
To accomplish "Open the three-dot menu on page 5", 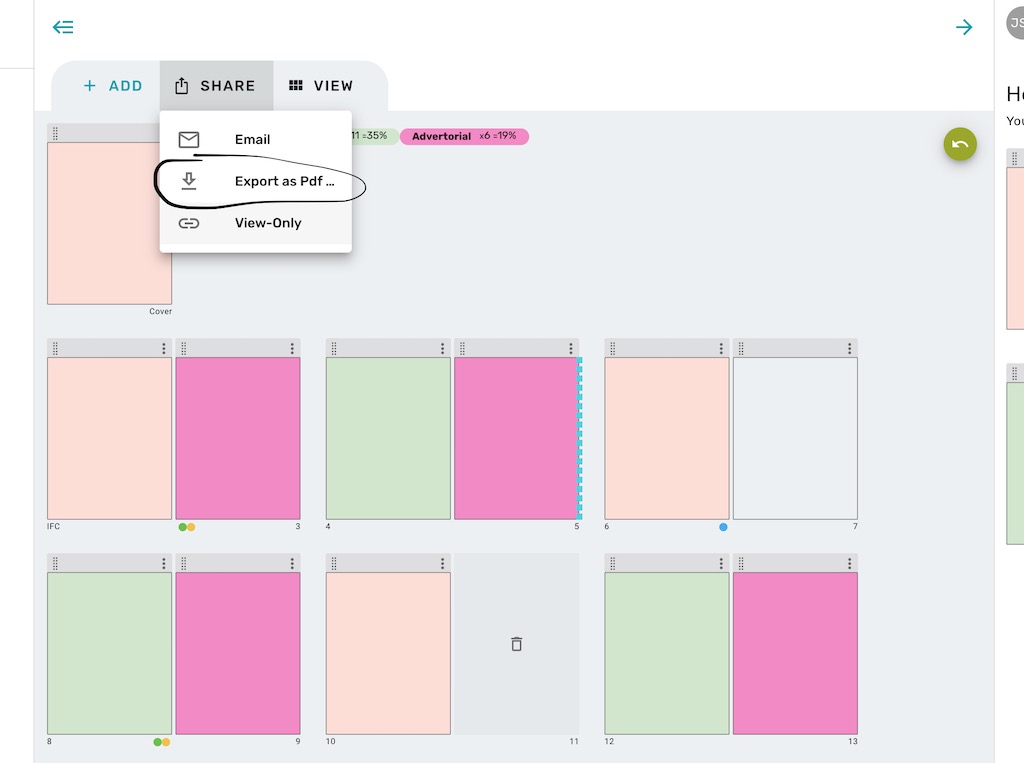I will coord(570,347).
